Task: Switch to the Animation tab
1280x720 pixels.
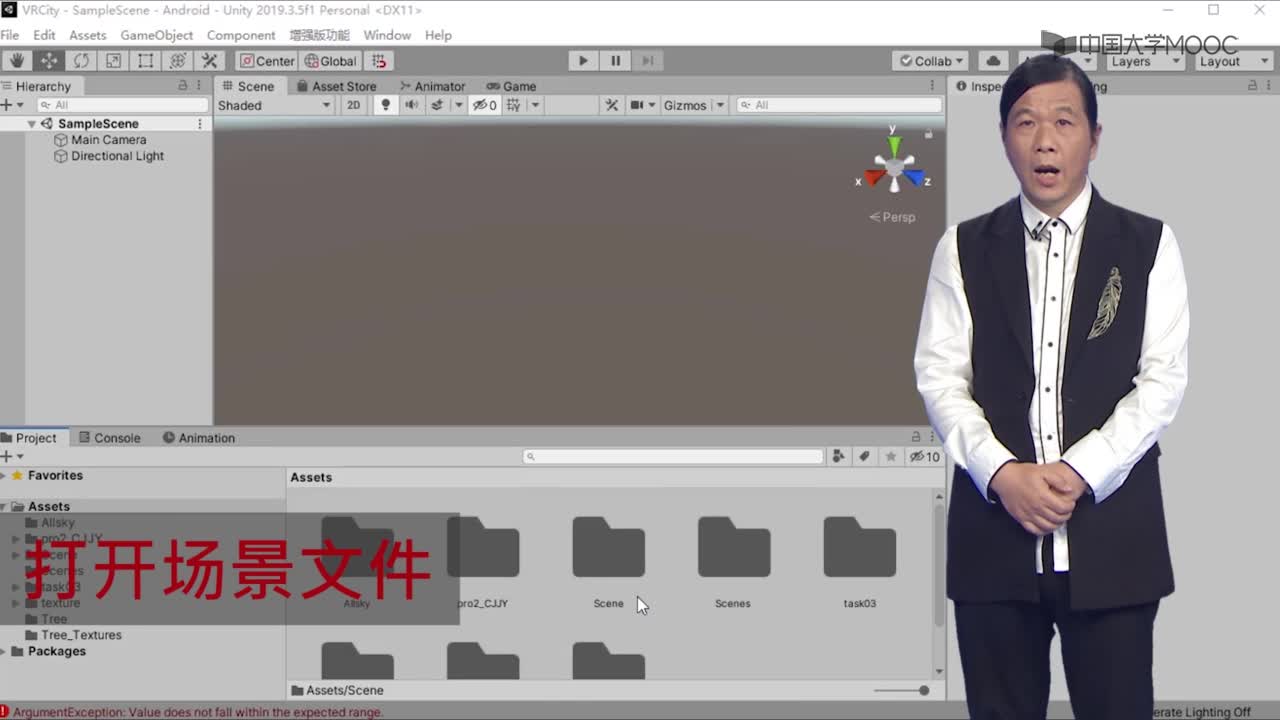Action: [x=199, y=438]
